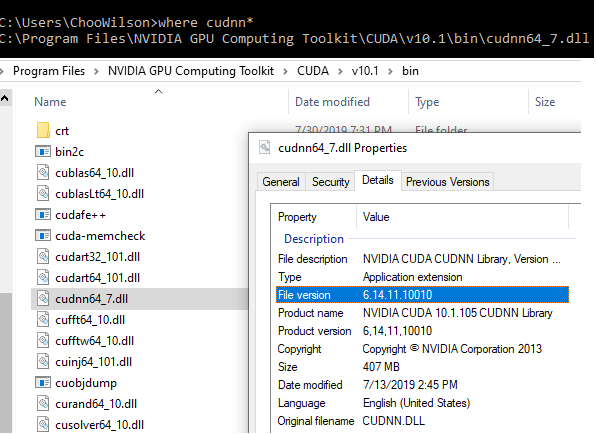The height and width of the screenshot is (434, 596).
Task: Click the bin breadcrumb segment
Action: [x=410, y=71]
